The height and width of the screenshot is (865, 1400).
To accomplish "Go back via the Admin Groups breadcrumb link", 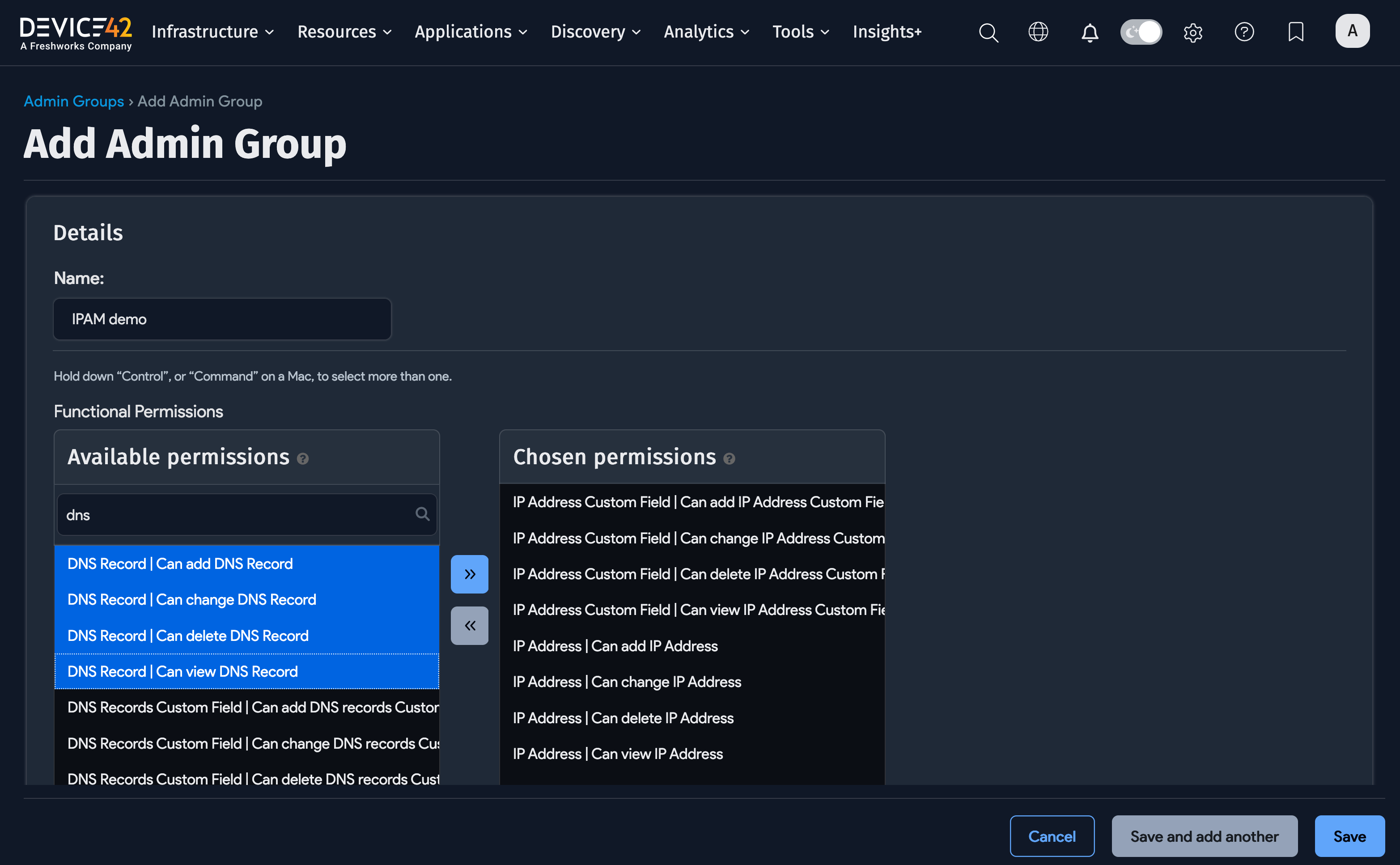I will coord(74,101).
